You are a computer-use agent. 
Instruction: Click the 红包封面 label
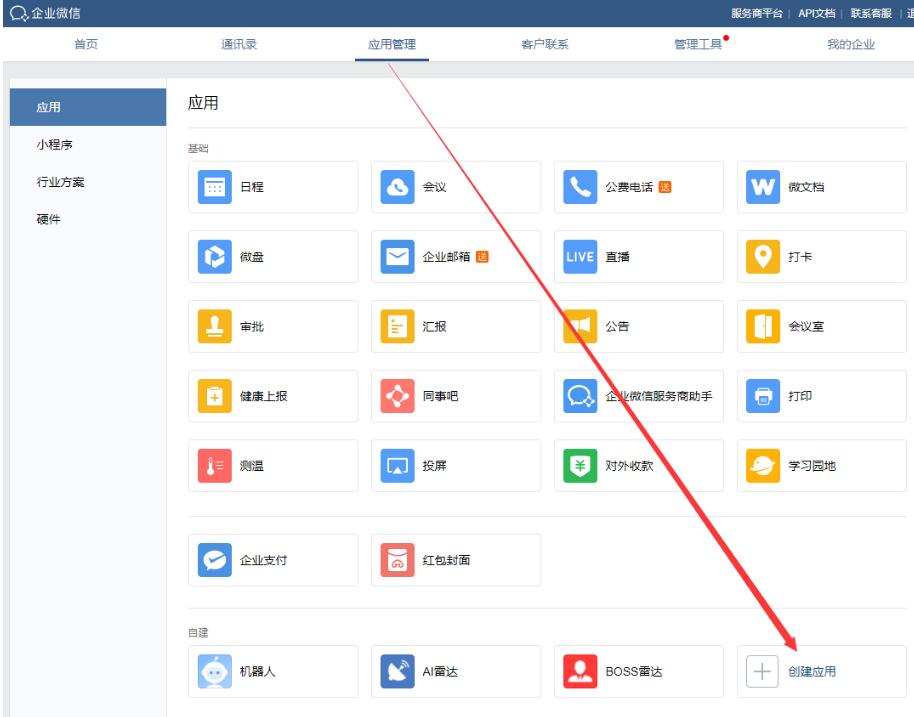coord(446,560)
